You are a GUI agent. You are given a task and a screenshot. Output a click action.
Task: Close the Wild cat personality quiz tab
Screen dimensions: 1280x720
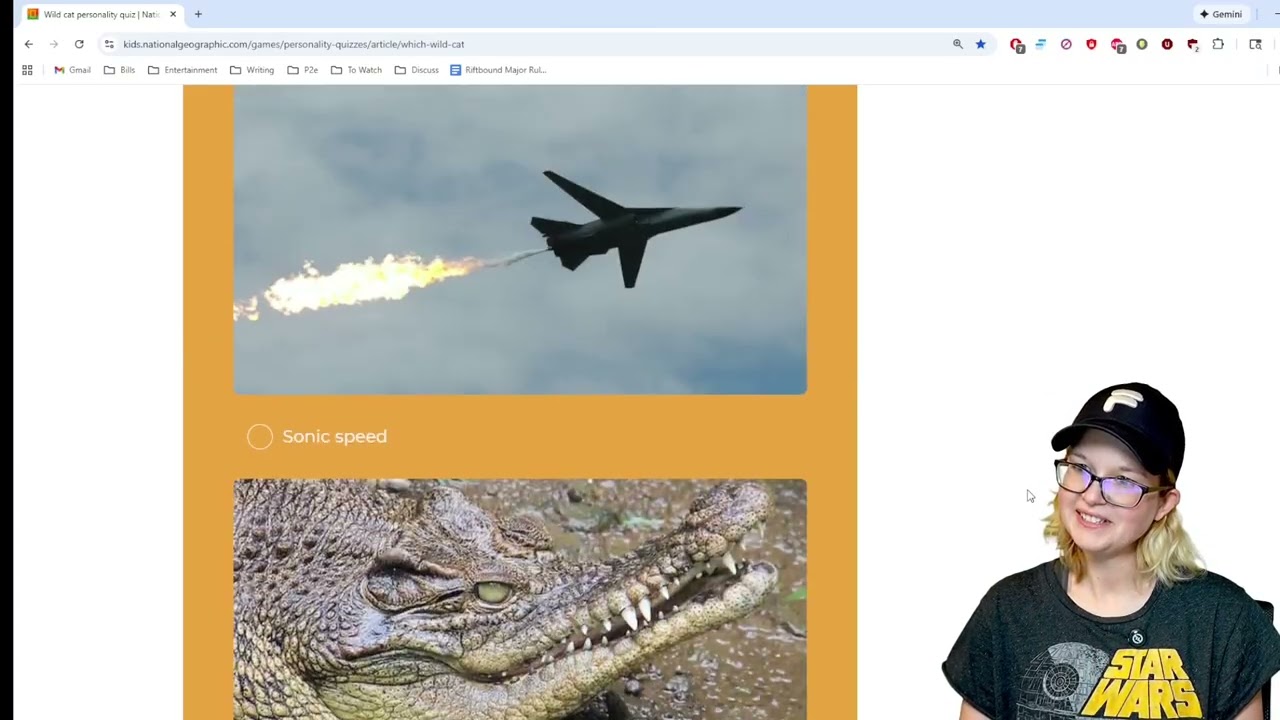point(173,14)
